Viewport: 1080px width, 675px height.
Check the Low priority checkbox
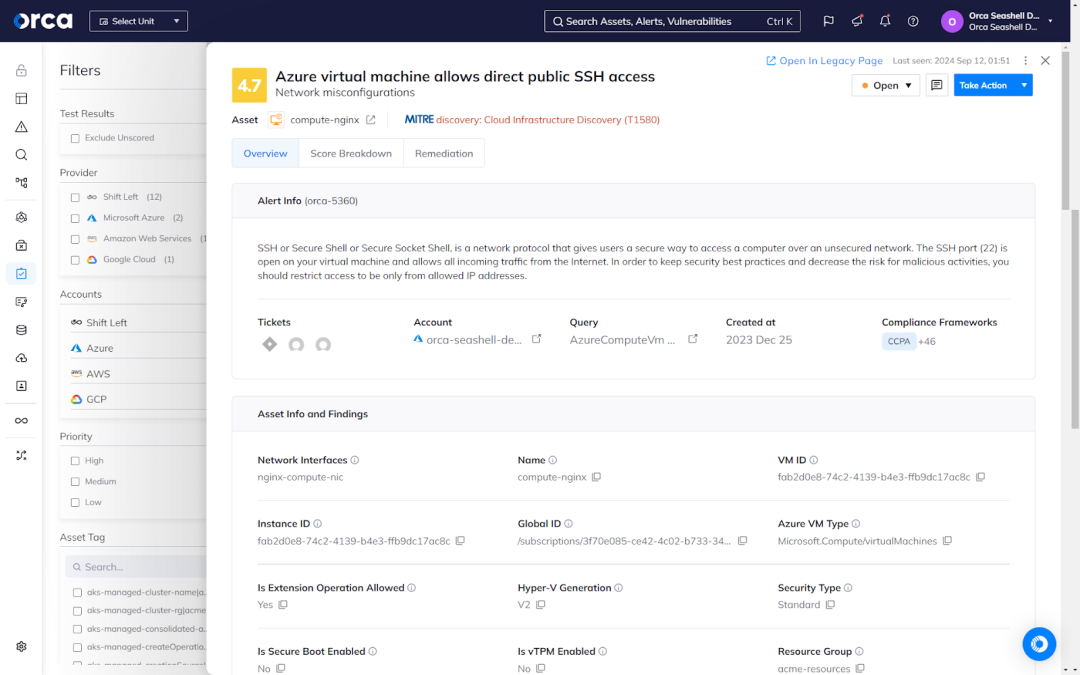point(75,503)
